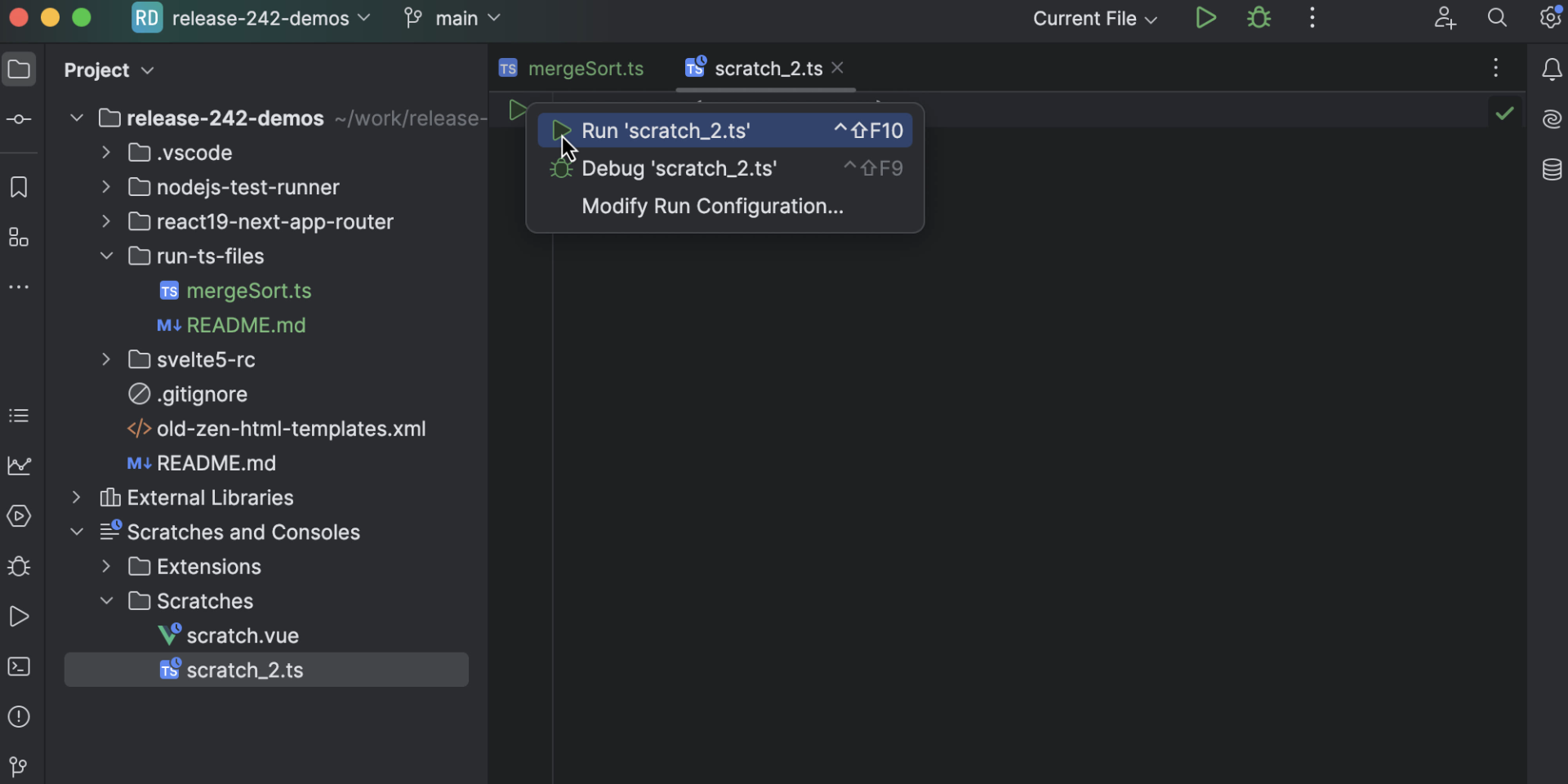Screen dimensions: 1568x784
Task: Open the TODO list tool window icon
Action: [x=19, y=416]
